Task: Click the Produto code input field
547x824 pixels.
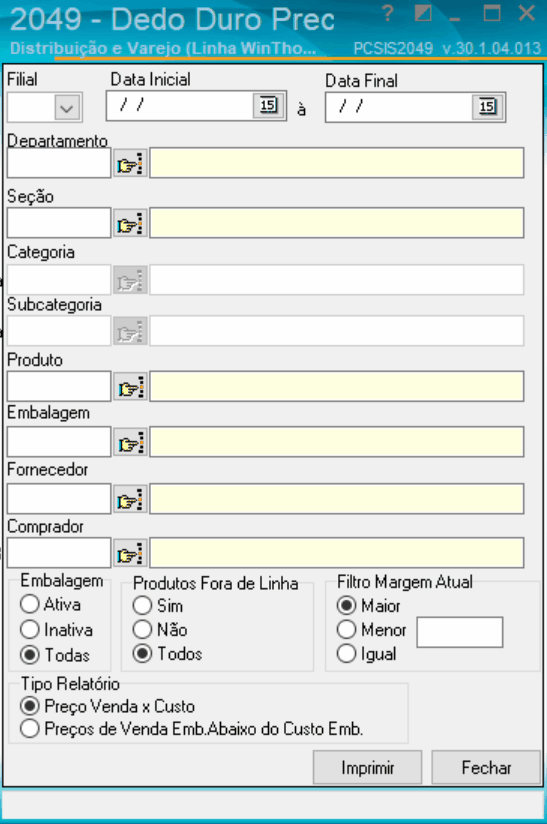Action: point(59,386)
